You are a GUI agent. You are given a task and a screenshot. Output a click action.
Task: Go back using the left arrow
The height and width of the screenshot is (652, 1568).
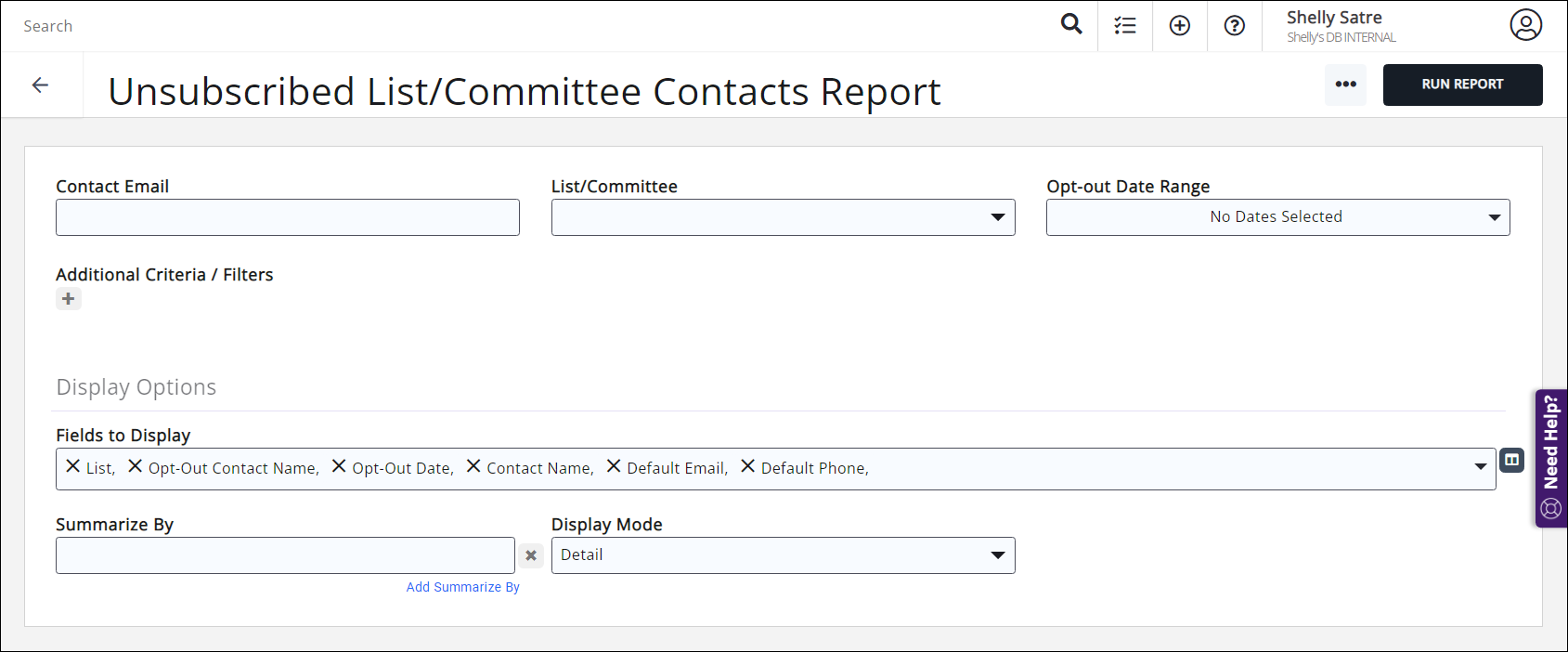click(x=40, y=85)
